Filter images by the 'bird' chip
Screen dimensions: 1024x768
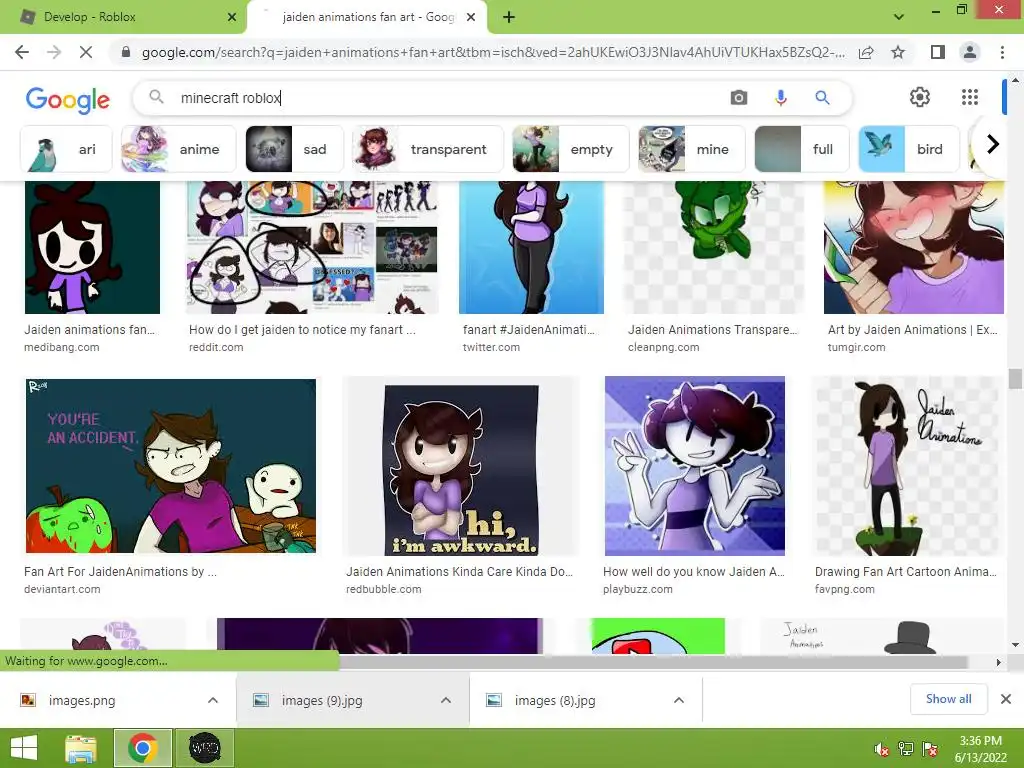909,149
